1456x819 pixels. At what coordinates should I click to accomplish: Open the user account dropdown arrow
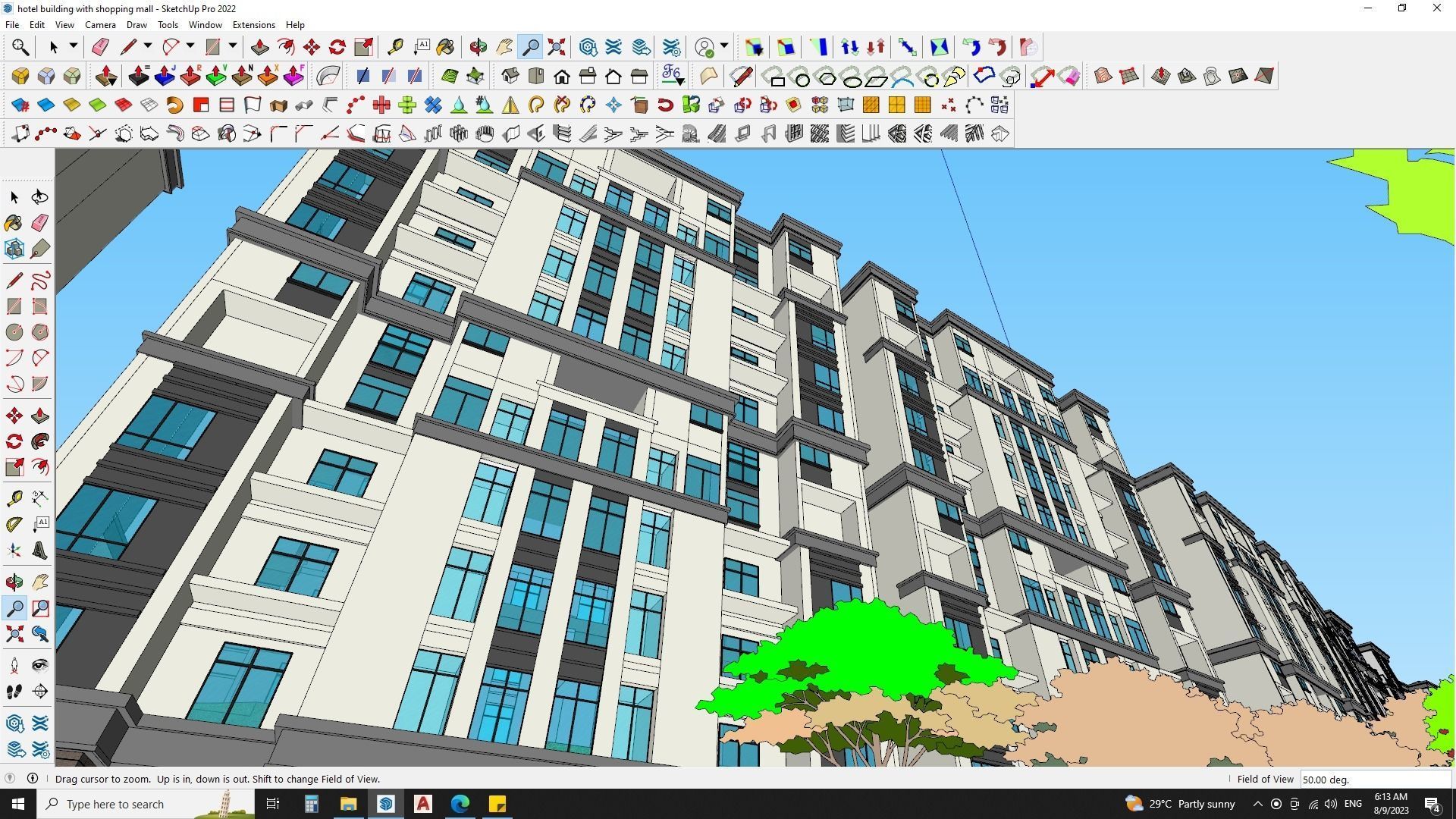(724, 46)
